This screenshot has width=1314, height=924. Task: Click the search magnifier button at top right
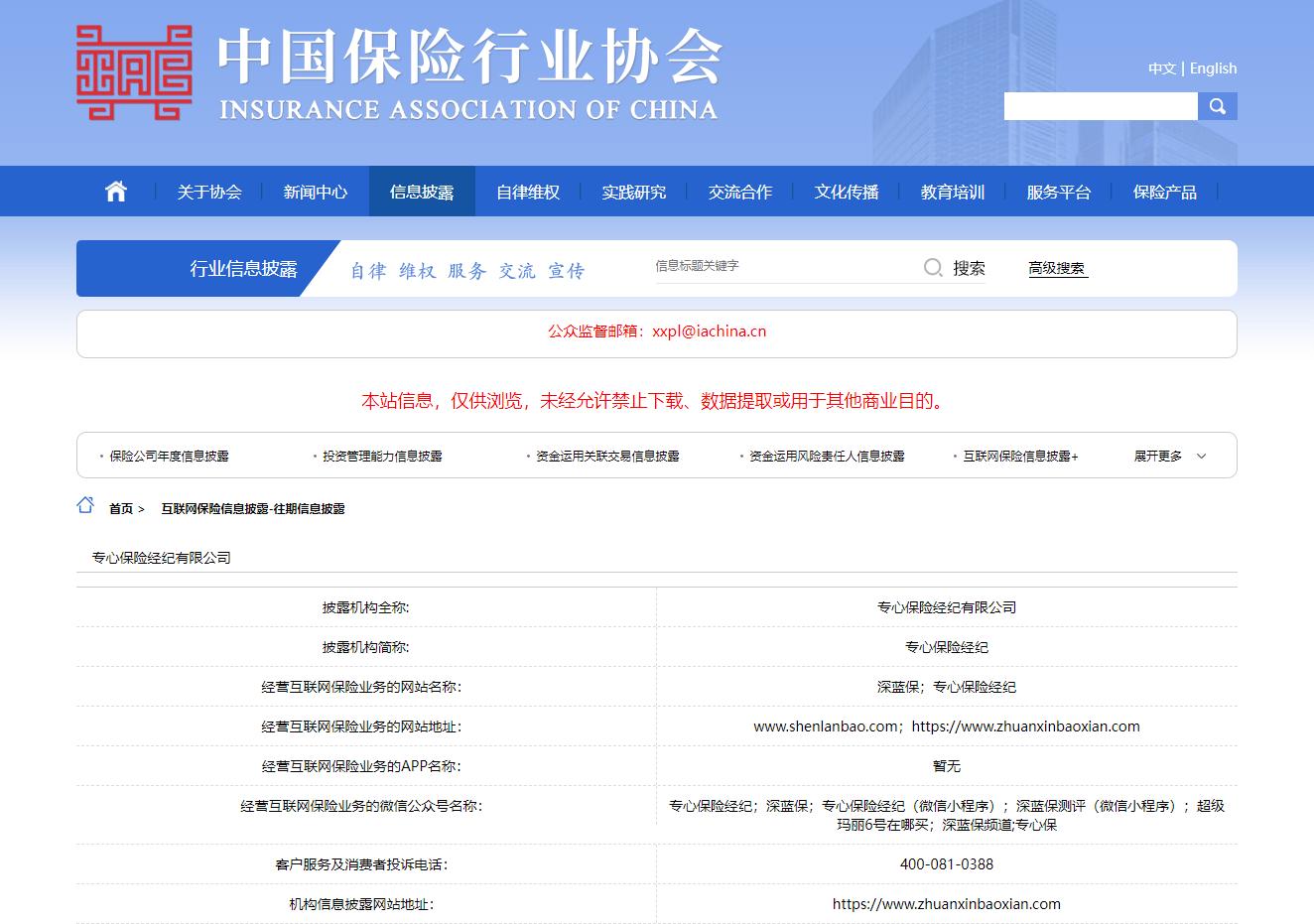(1218, 105)
